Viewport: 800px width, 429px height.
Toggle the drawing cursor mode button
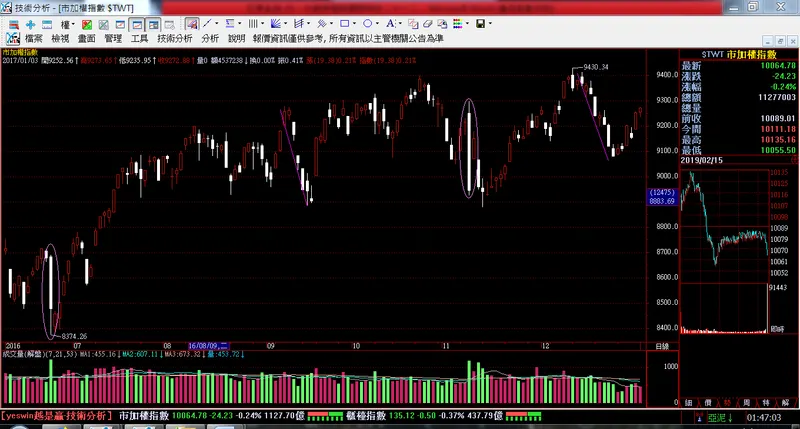pos(192,23)
